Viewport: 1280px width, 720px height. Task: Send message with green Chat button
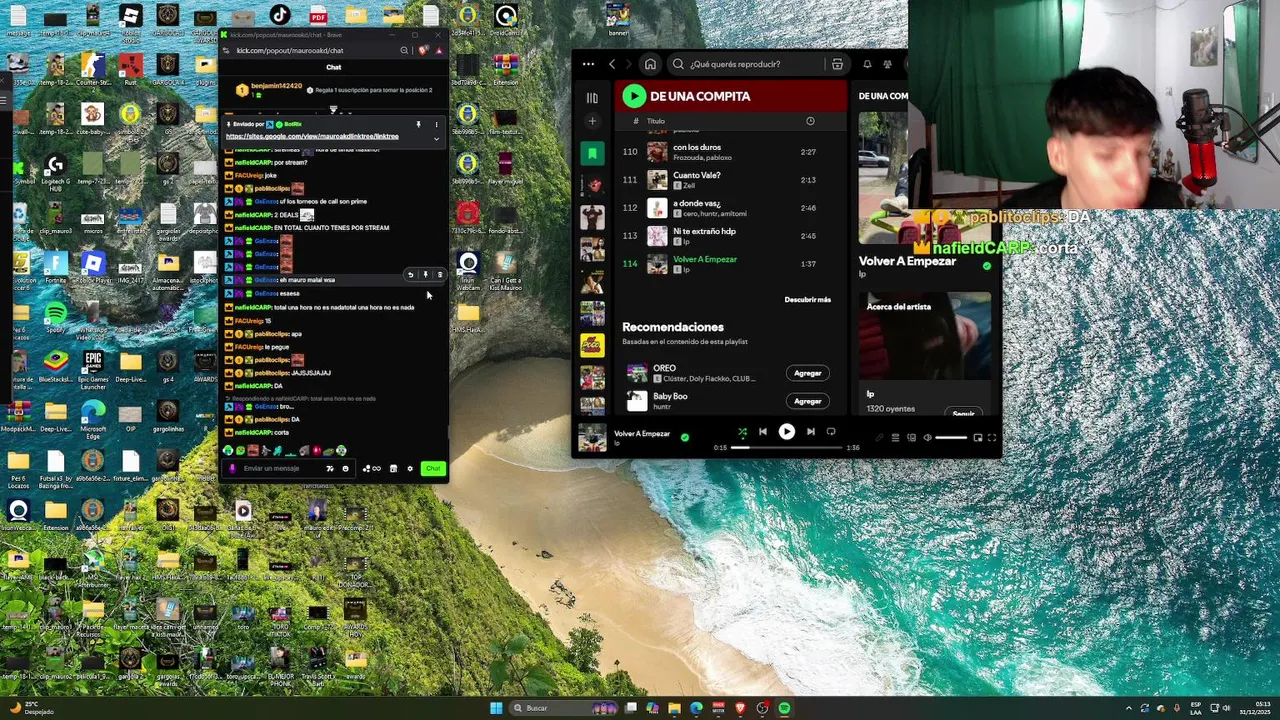[x=432, y=468]
